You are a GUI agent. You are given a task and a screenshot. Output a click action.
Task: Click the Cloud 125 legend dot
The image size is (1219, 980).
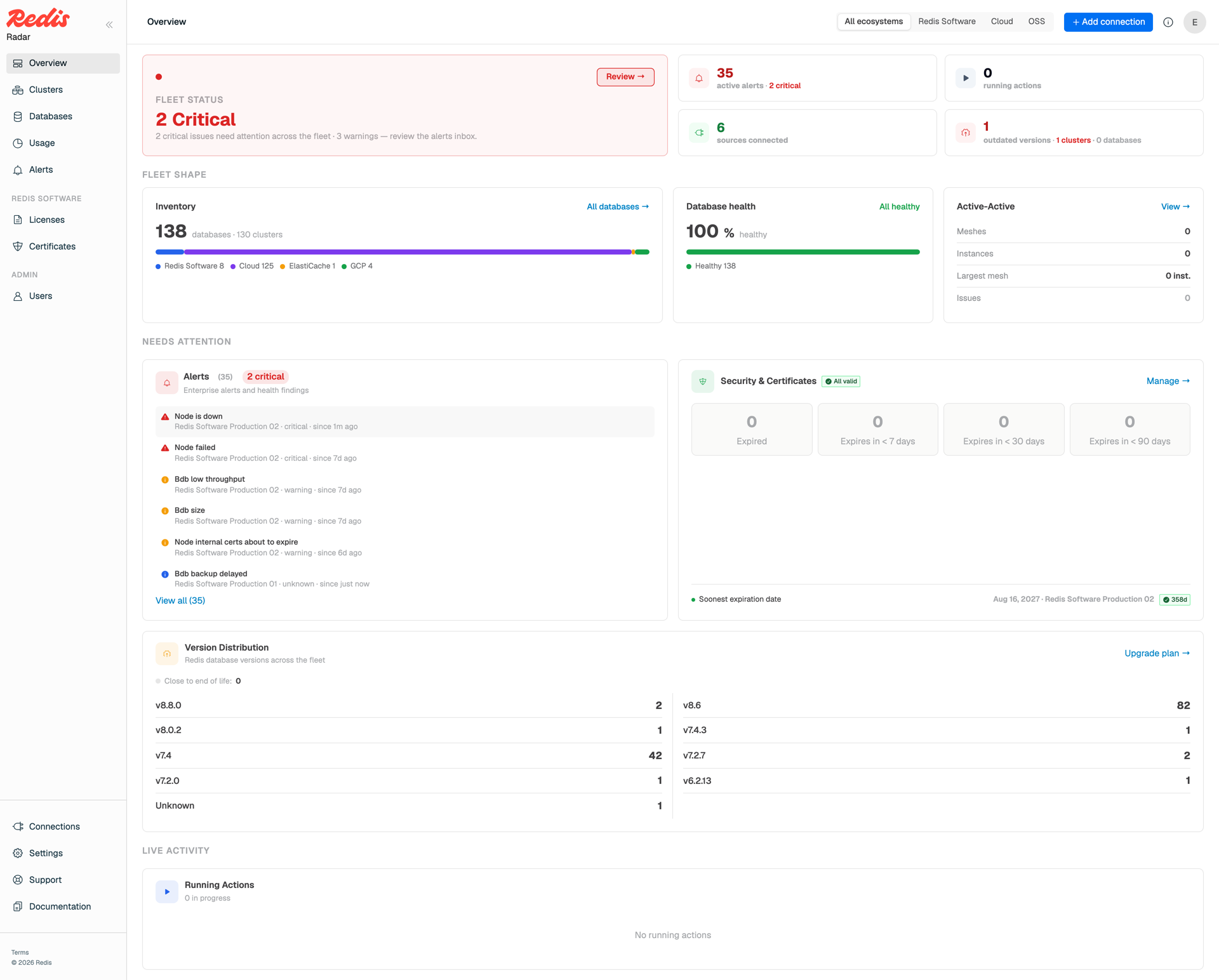click(233, 267)
